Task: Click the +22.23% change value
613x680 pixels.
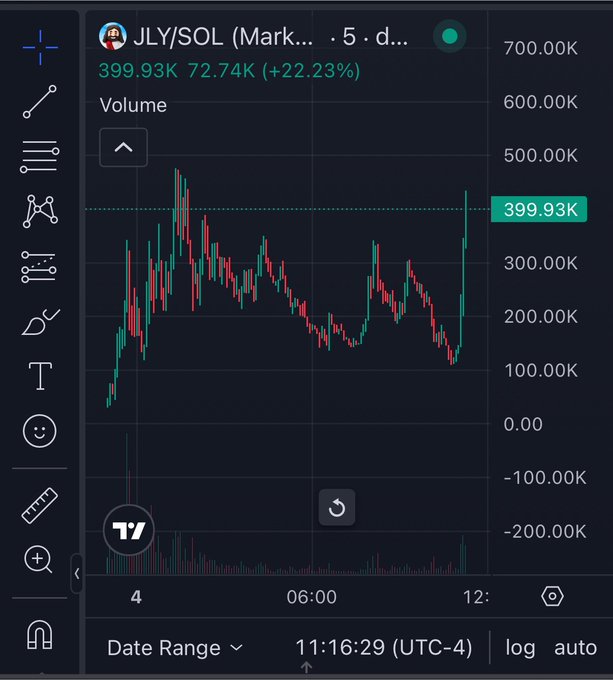Action: click(311, 71)
